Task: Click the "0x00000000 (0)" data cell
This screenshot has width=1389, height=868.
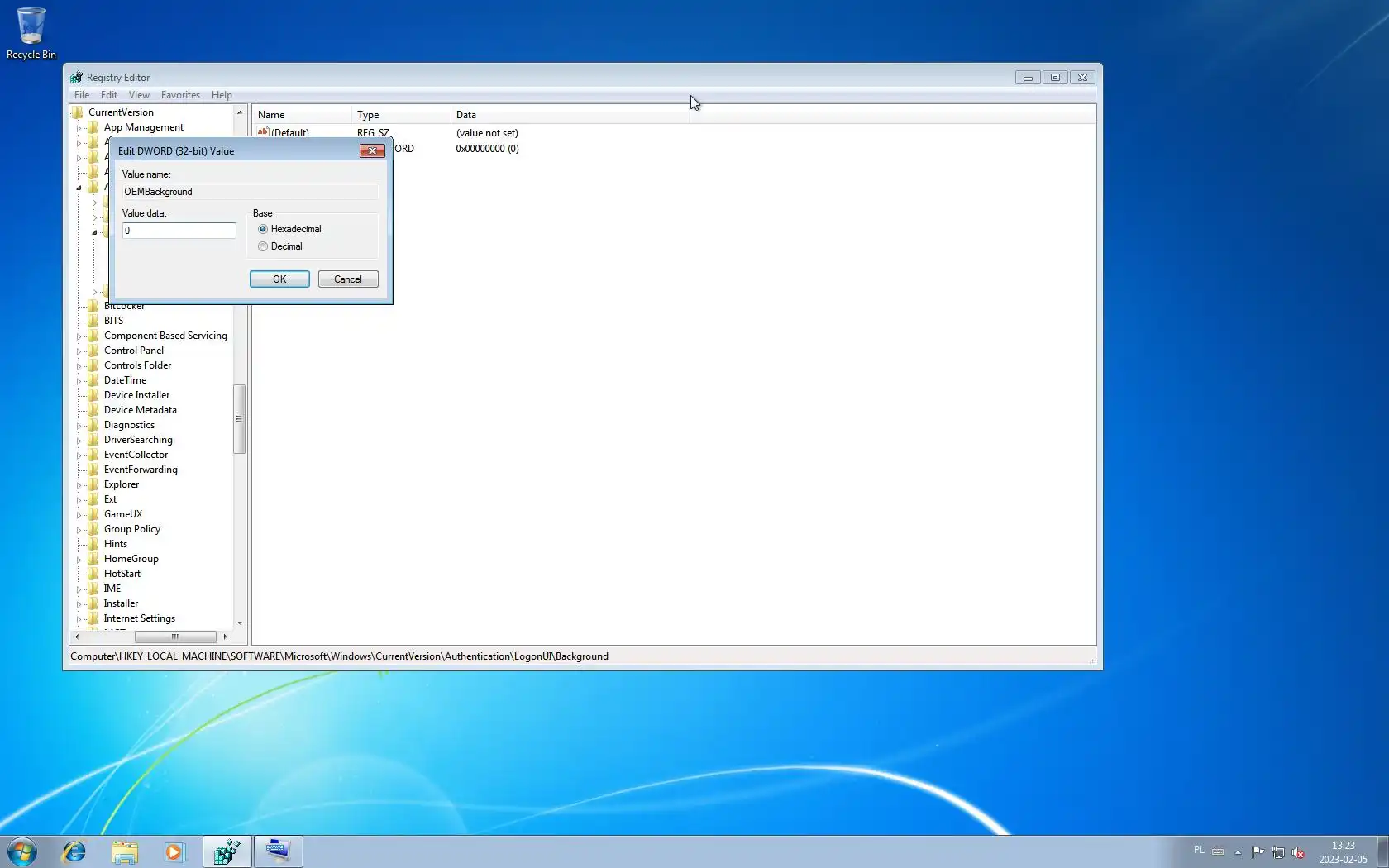Action: tap(487, 149)
